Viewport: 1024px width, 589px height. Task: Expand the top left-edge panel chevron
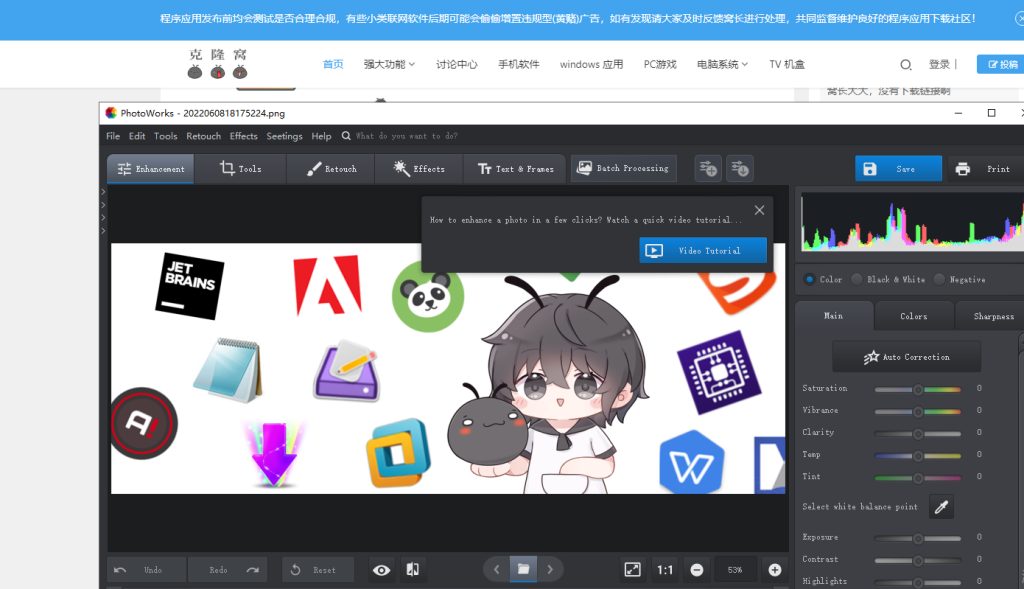click(103, 192)
